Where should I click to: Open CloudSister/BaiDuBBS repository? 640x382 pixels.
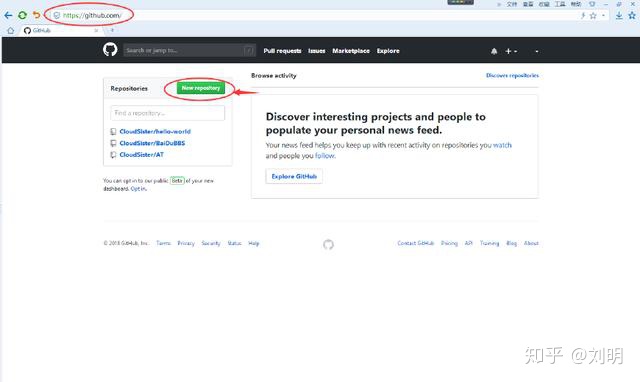pos(152,143)
